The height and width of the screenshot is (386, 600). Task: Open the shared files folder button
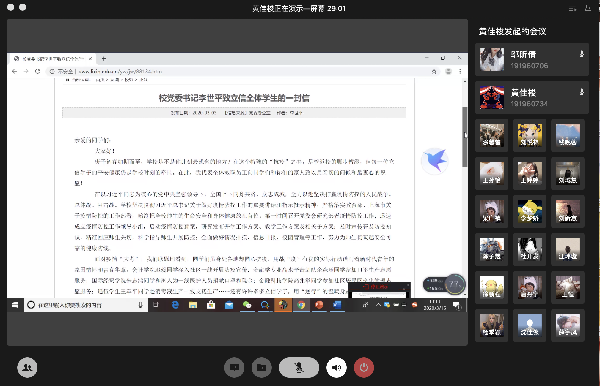click(262, 367)
